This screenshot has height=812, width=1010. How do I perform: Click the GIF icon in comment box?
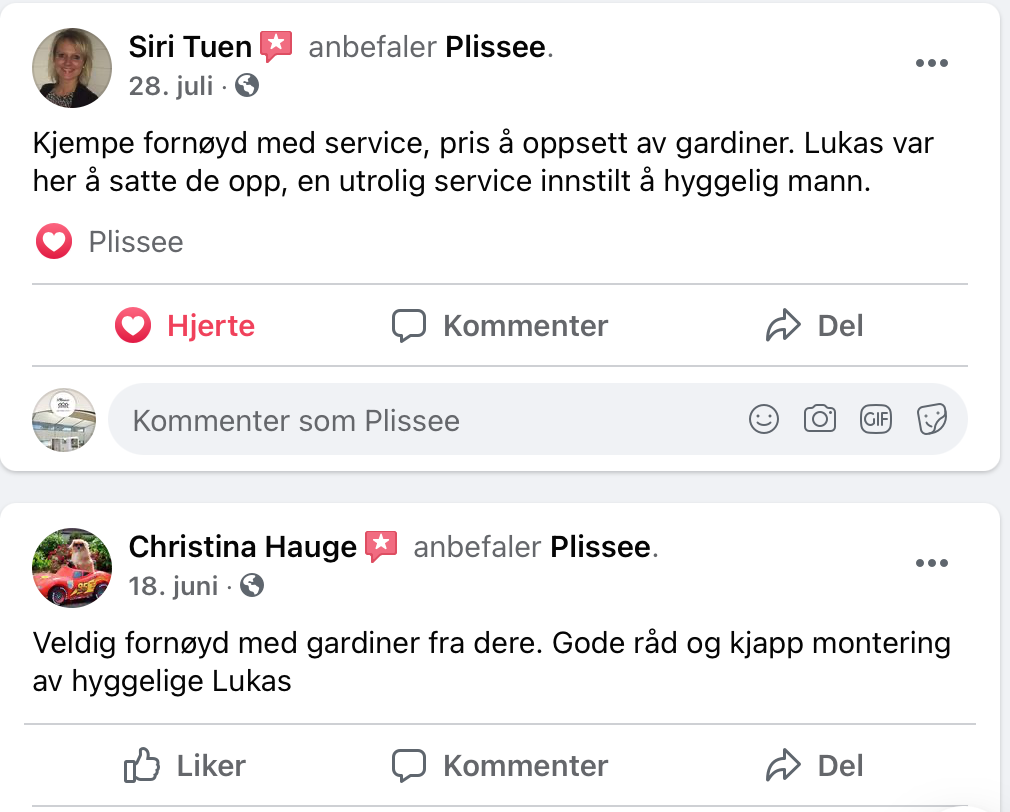click(876, 420)
